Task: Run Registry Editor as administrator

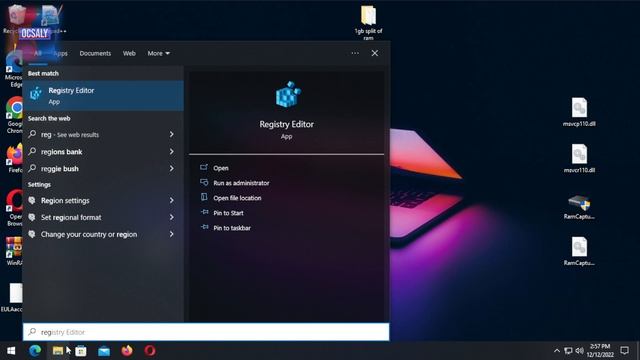Action: click(241, 183)
